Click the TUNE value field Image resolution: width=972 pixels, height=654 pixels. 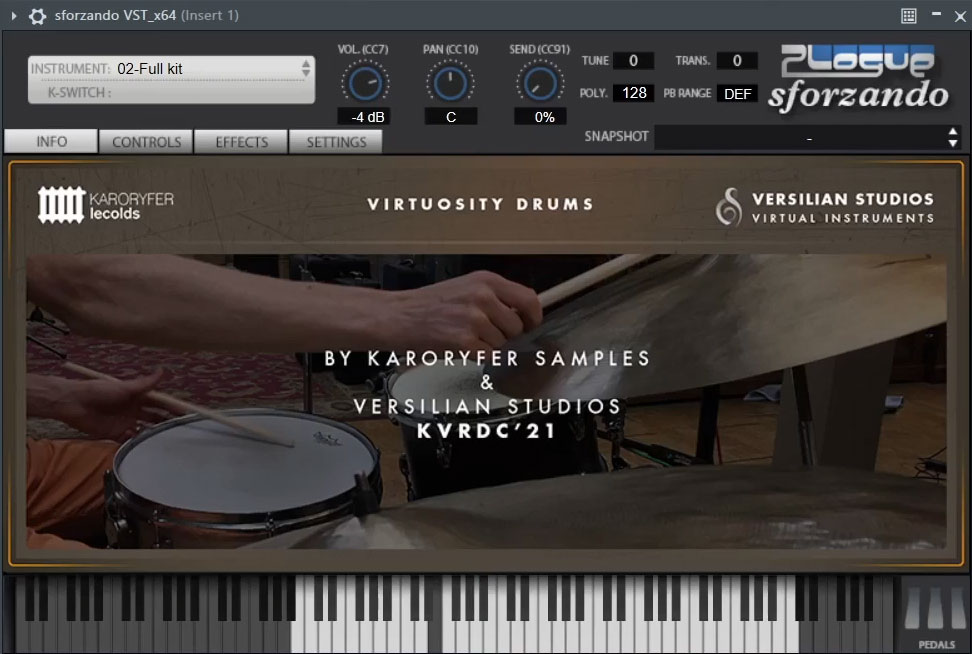(633, 60)
